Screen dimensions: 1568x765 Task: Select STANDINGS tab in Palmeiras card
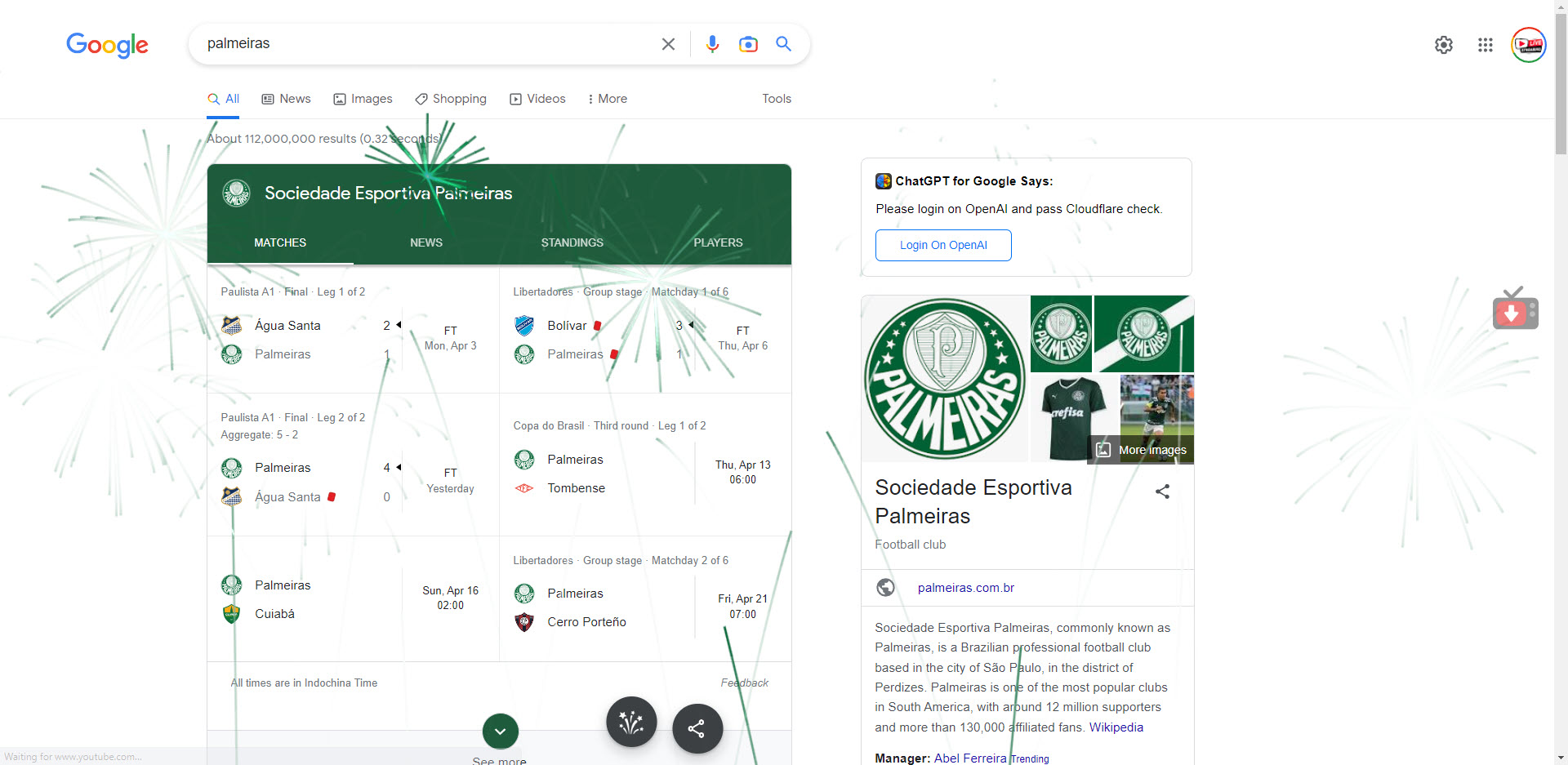pyautogui.click(x=572, y=243)
